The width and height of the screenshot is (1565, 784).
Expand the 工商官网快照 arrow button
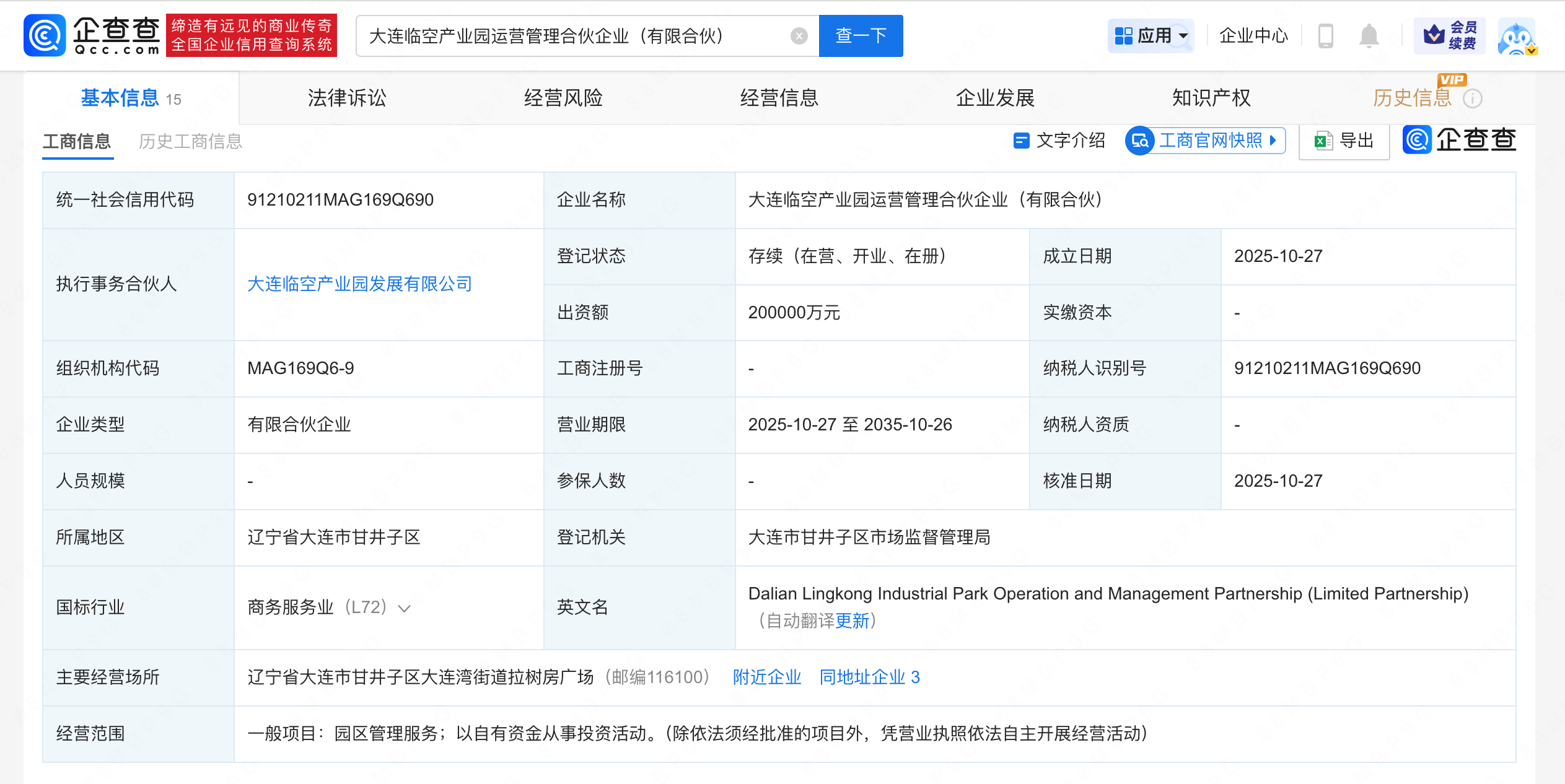1273,141
